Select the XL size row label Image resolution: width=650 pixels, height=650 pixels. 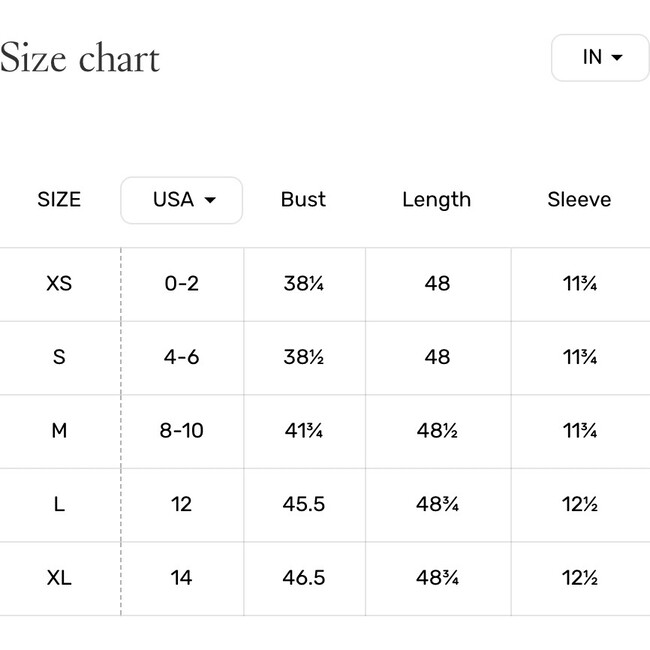[59, 578]
